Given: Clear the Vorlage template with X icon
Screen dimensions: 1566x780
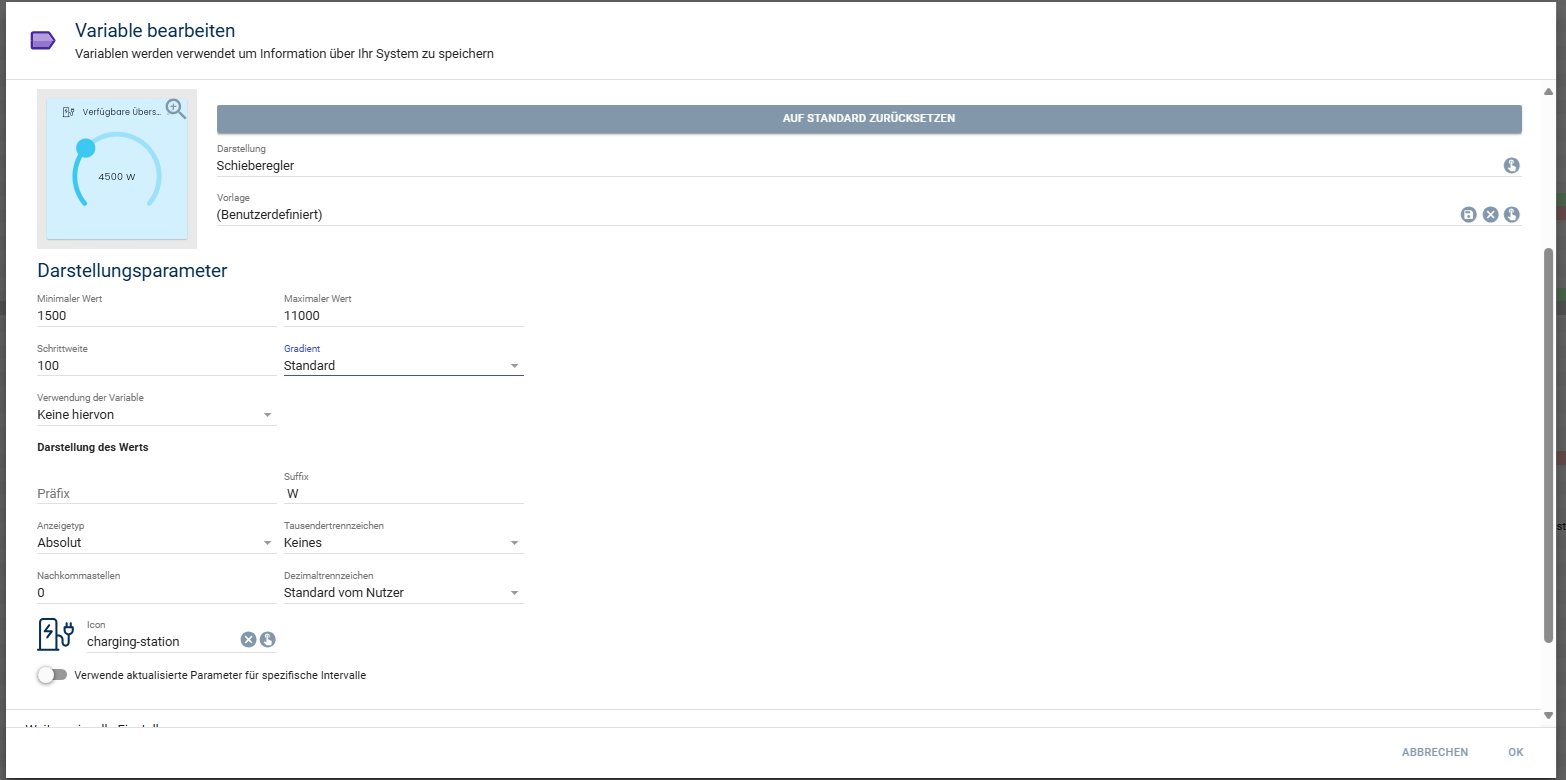Looking at the screenshot, I should click(x=1490, y=215).
